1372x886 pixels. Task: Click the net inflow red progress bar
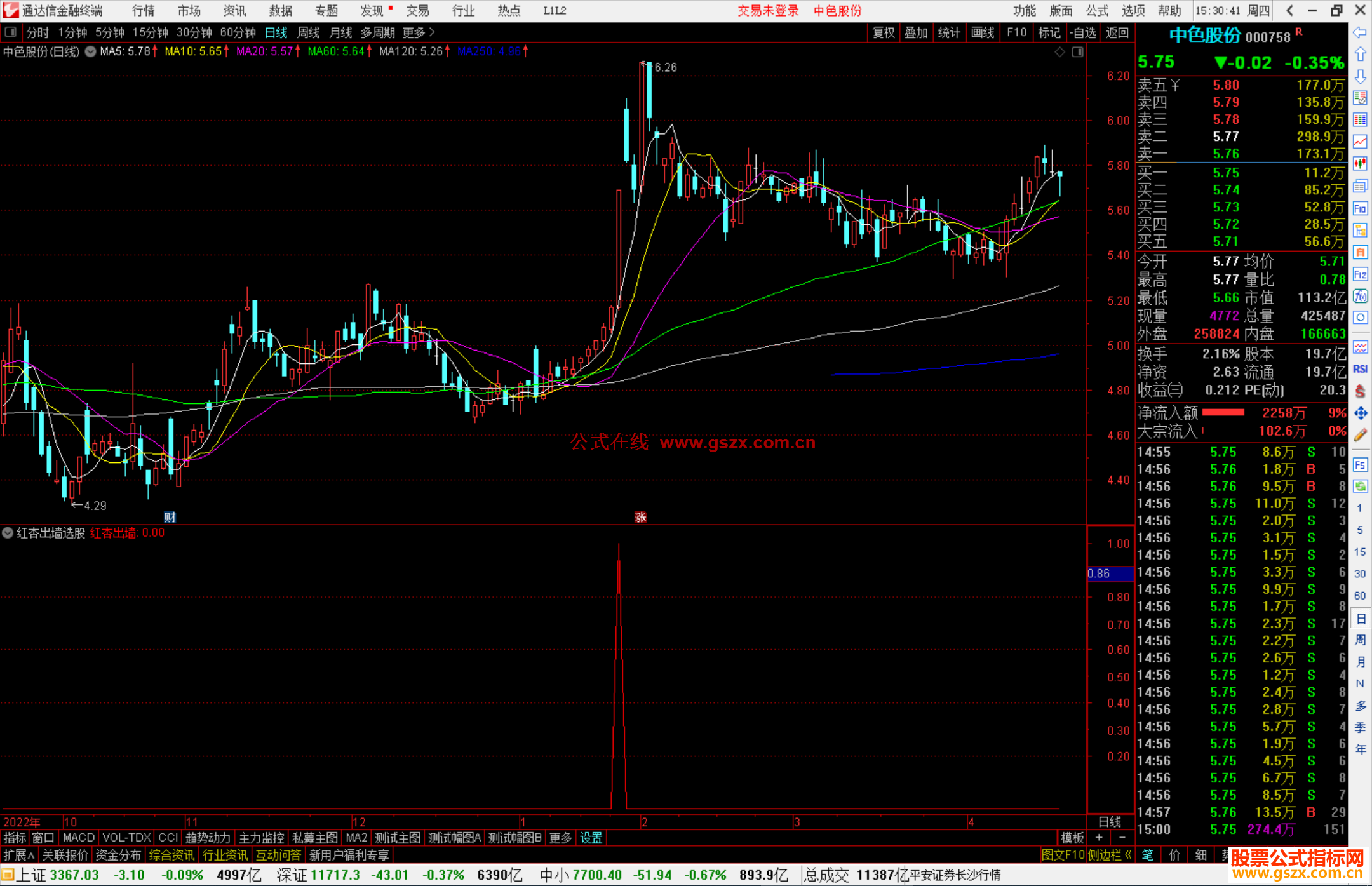[x=1223, y=413]
